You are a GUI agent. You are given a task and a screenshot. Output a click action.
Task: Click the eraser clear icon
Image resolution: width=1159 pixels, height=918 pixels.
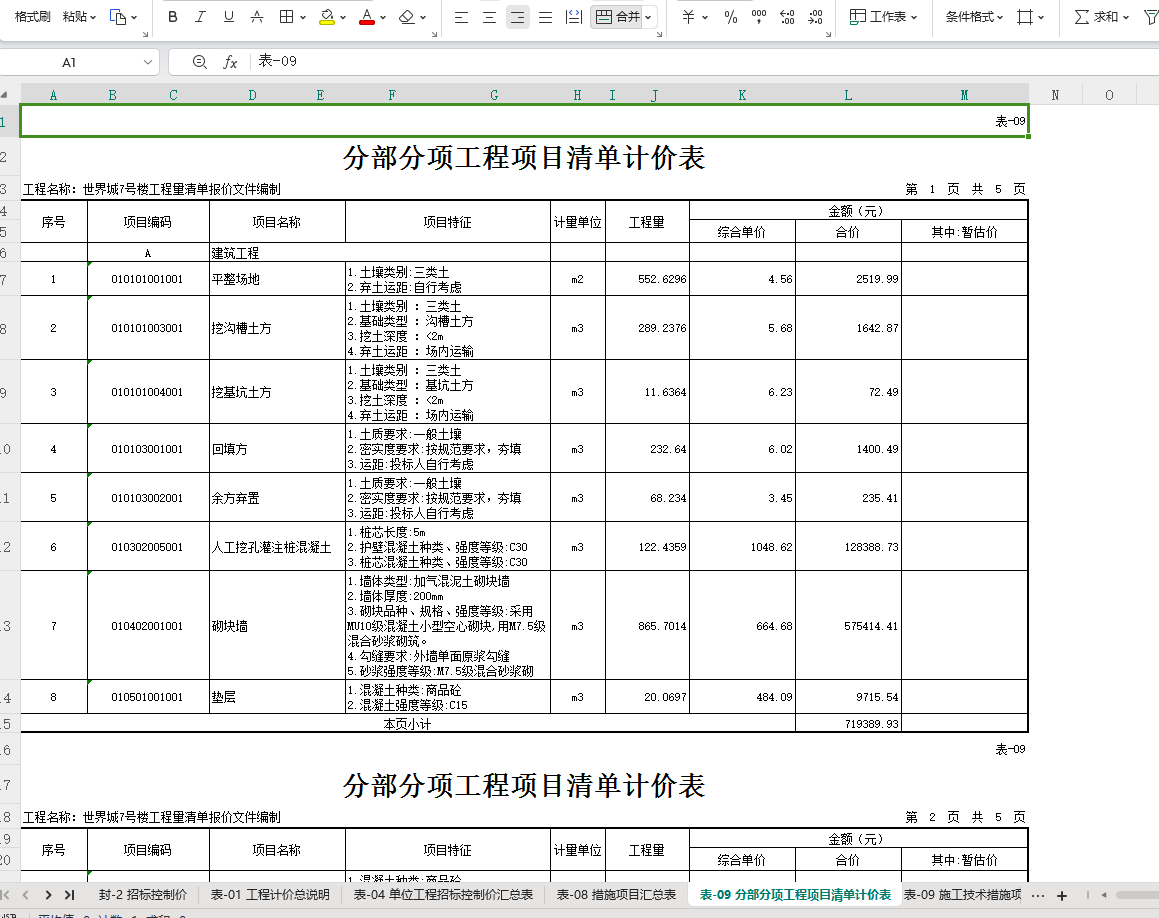coord(407,16)
